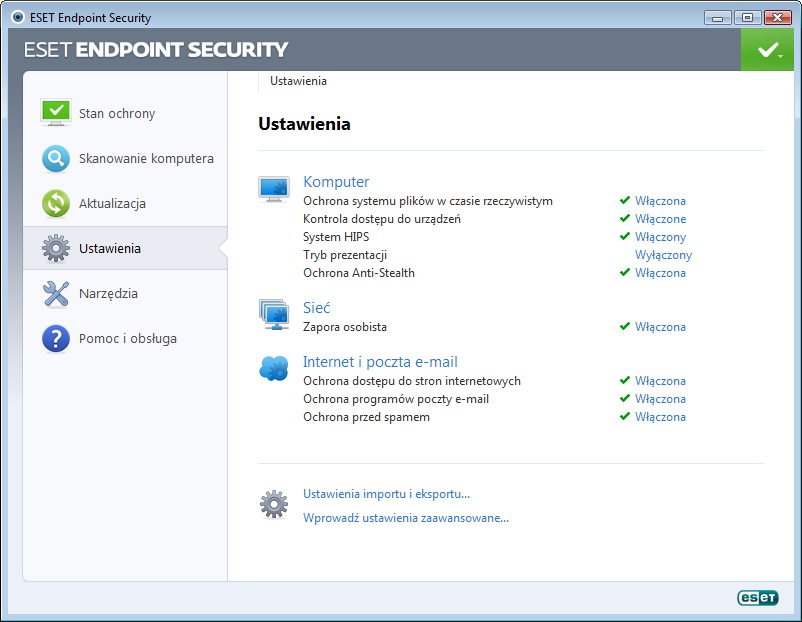Click the Ustawienia gear icon in sidebar
This screenshot has height=622, width=802.
coord(56,249)
